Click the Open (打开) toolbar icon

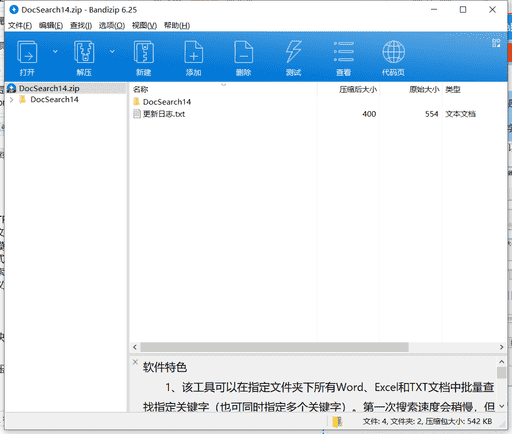(27, 52)
